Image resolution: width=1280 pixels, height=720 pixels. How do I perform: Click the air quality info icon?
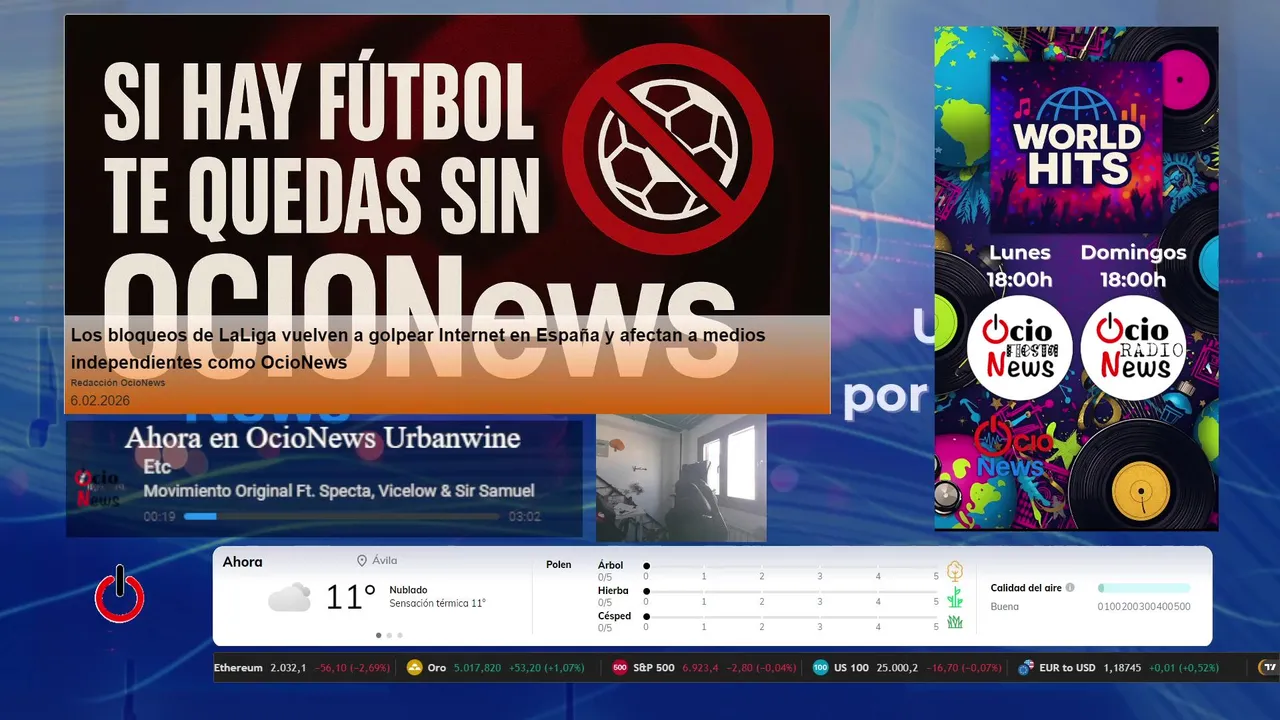(x=1070, y=588)
